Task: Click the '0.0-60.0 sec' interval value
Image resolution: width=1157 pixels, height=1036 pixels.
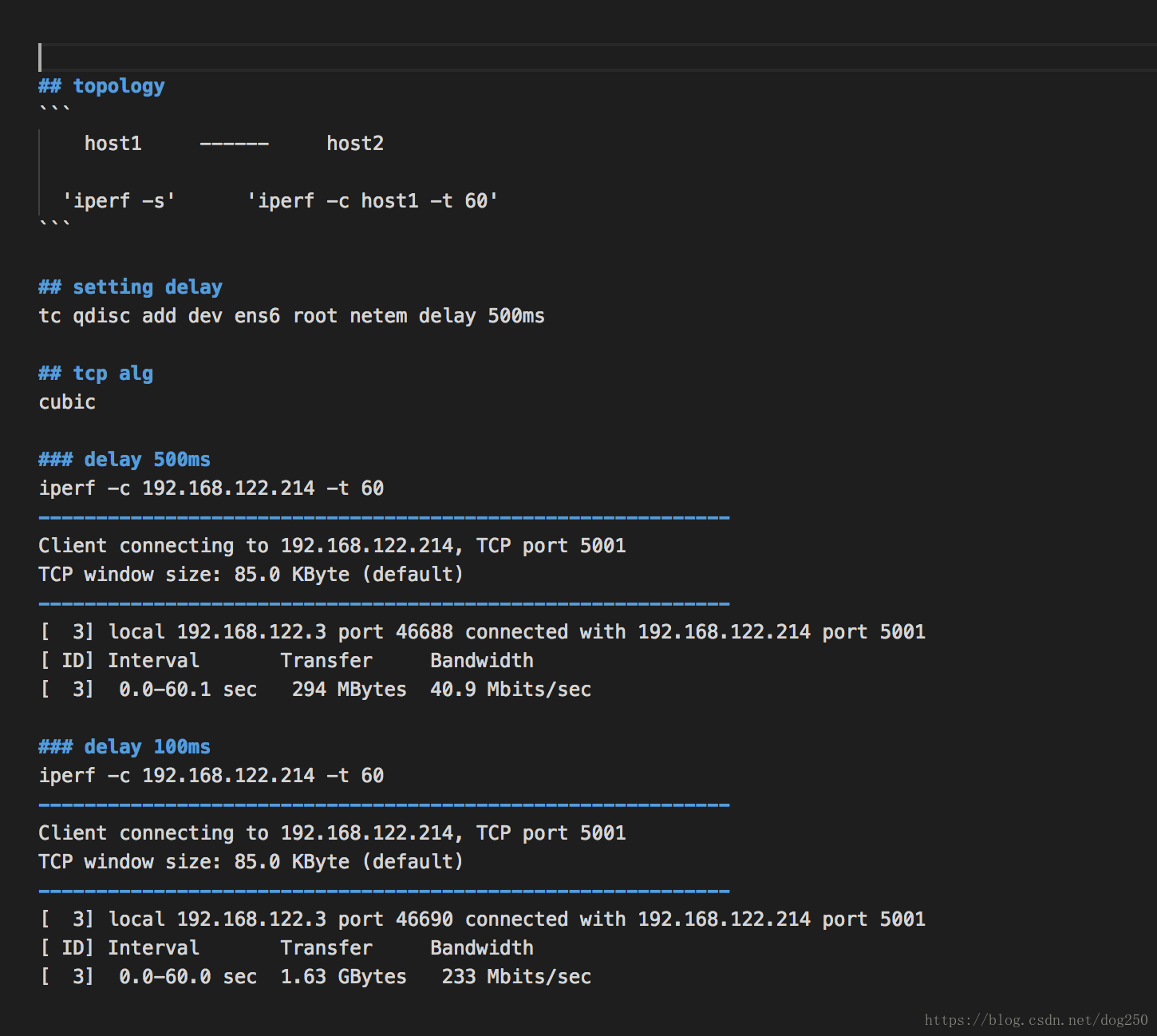Action: point(188,977)
